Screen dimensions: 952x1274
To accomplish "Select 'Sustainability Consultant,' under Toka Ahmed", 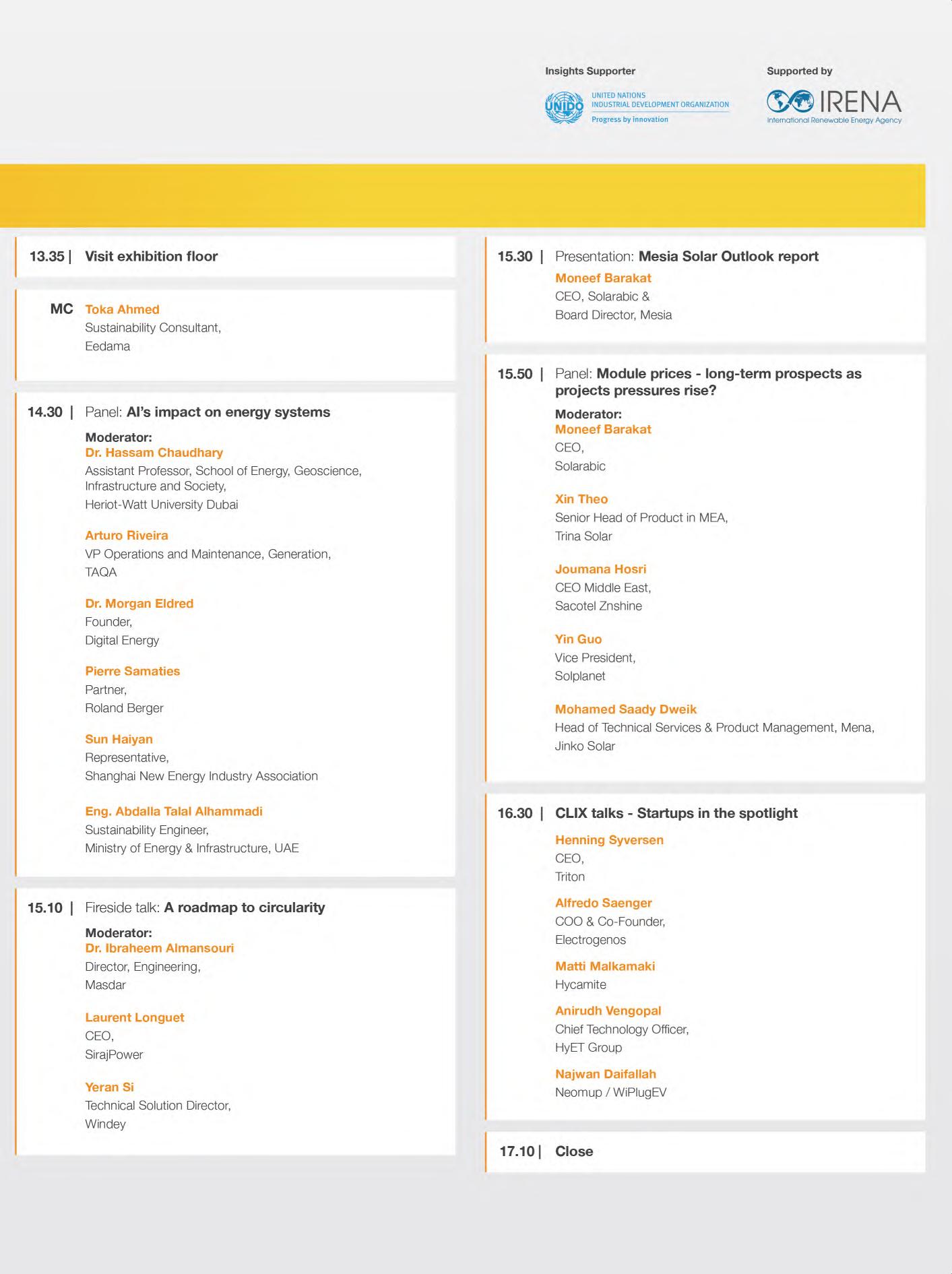I will [153, 327].
